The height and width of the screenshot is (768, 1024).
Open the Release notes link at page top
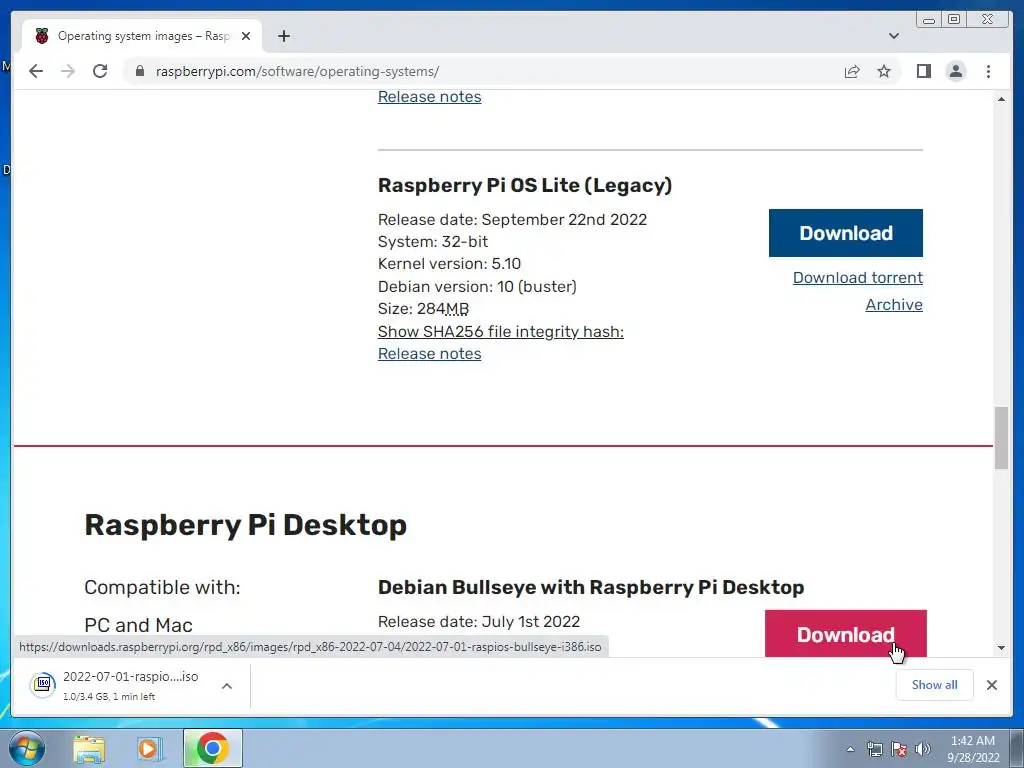click(x=430, y=97)
